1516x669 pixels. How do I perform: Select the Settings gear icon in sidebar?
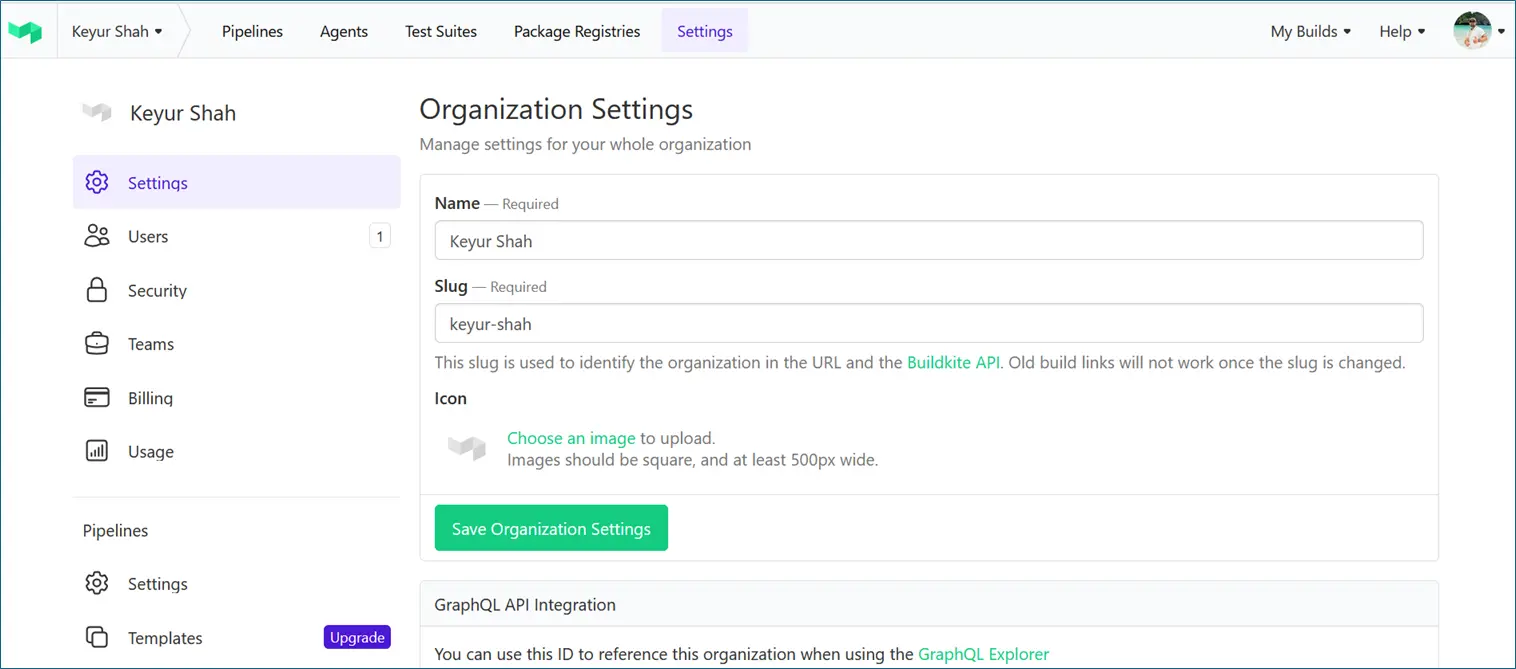click(x=96, y=182)
